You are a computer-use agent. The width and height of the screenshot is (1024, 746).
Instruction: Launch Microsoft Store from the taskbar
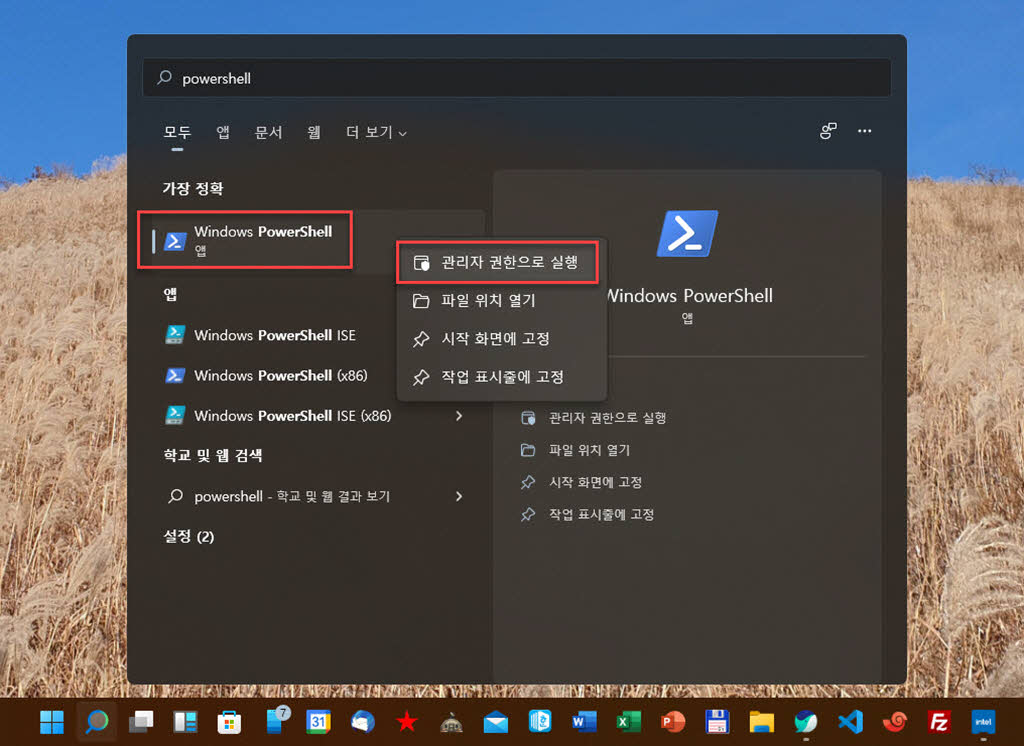pyautogui.click(x=229, y=722)
